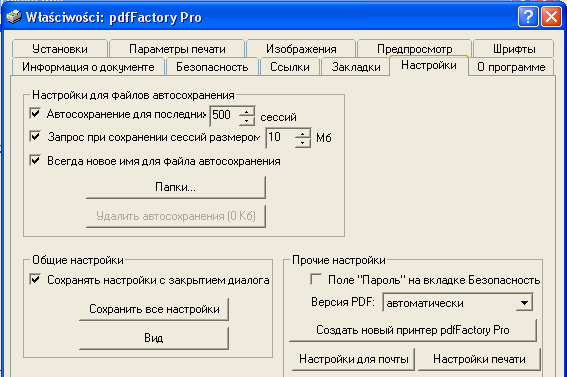Open Настройки печати button
The width and height of the screenshot is (567, 377).
coord(479,359)
